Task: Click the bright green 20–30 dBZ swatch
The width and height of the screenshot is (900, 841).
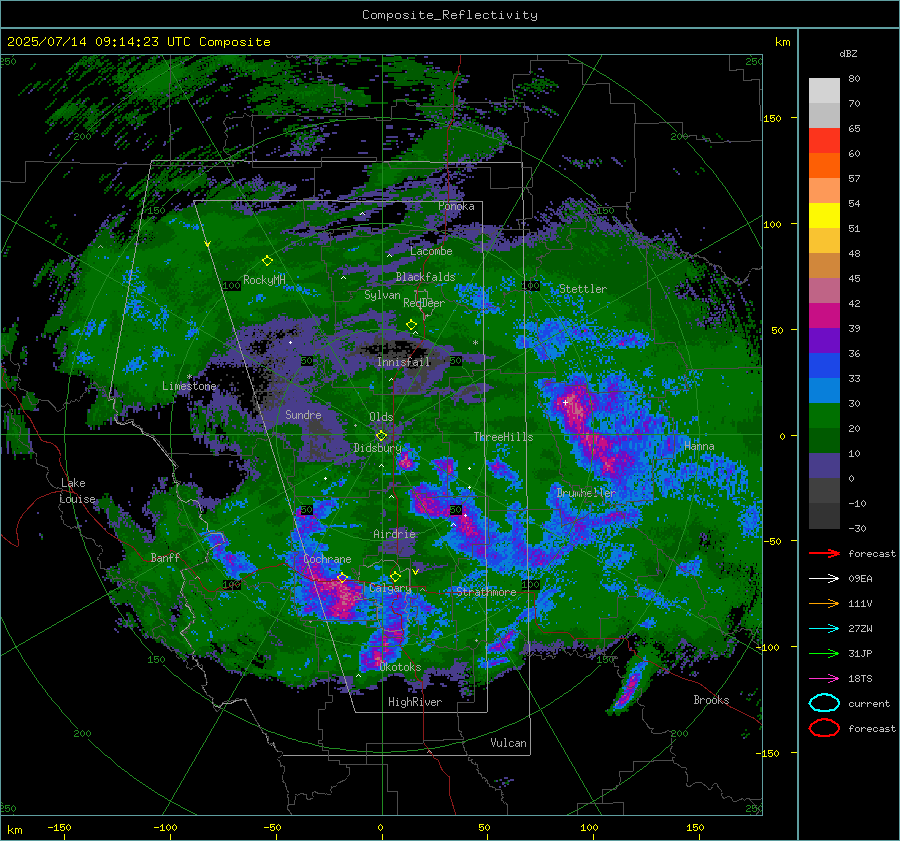Action: (824, 416)
